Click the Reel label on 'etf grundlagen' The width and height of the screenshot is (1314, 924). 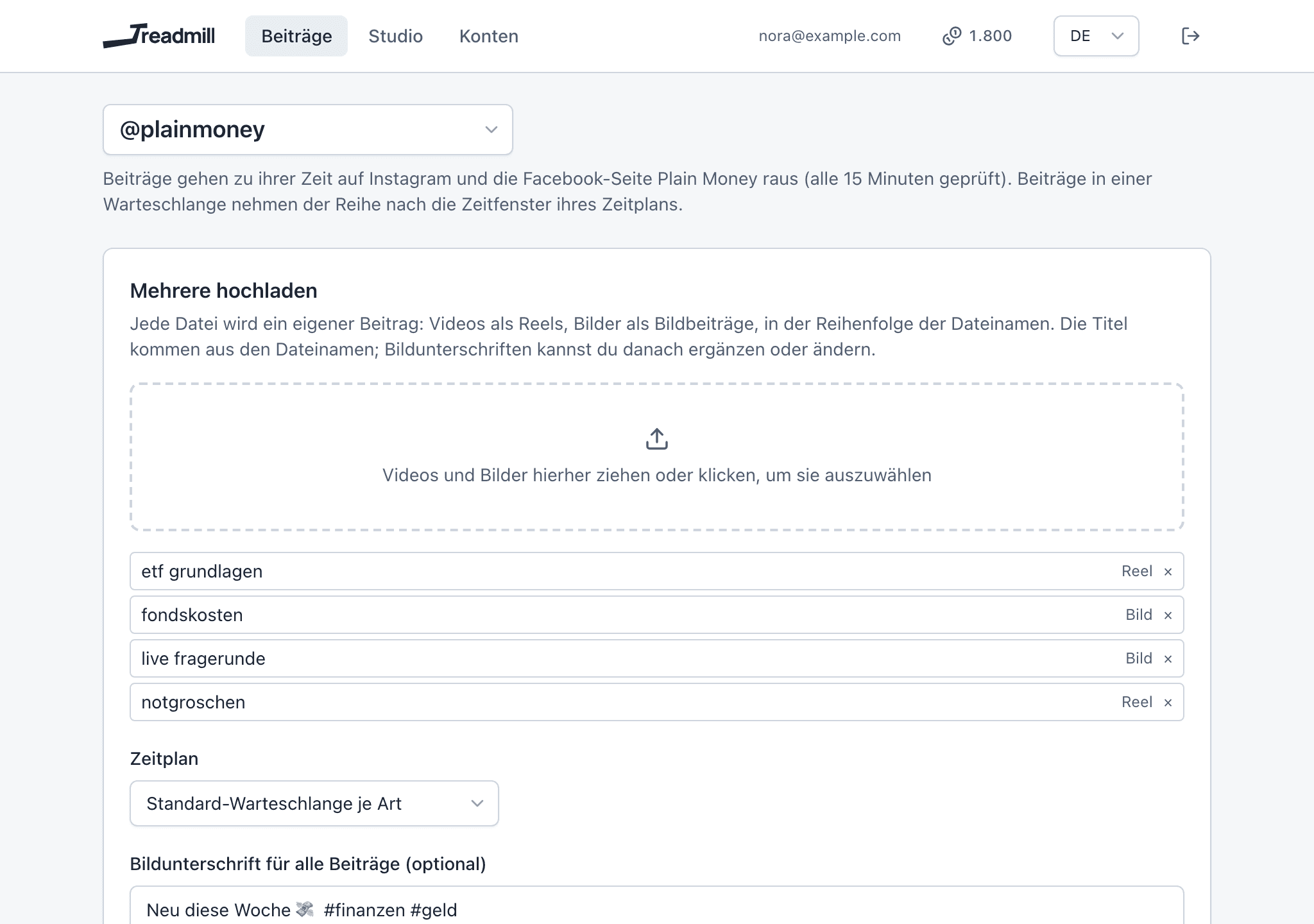pos(1137,571)
